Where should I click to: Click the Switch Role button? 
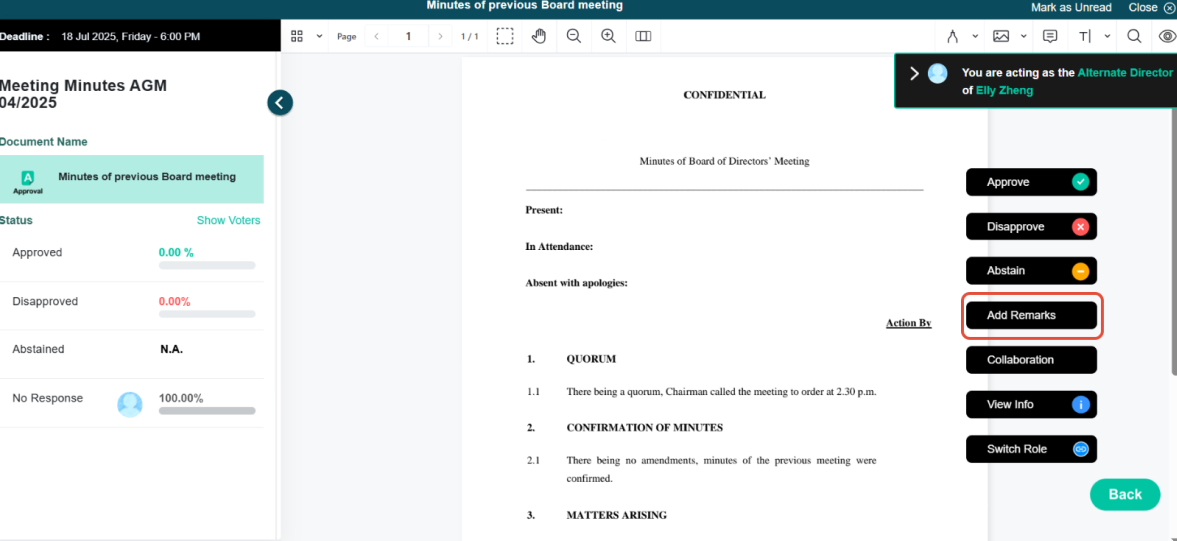pyautogui.click(x=1031, y=449)
